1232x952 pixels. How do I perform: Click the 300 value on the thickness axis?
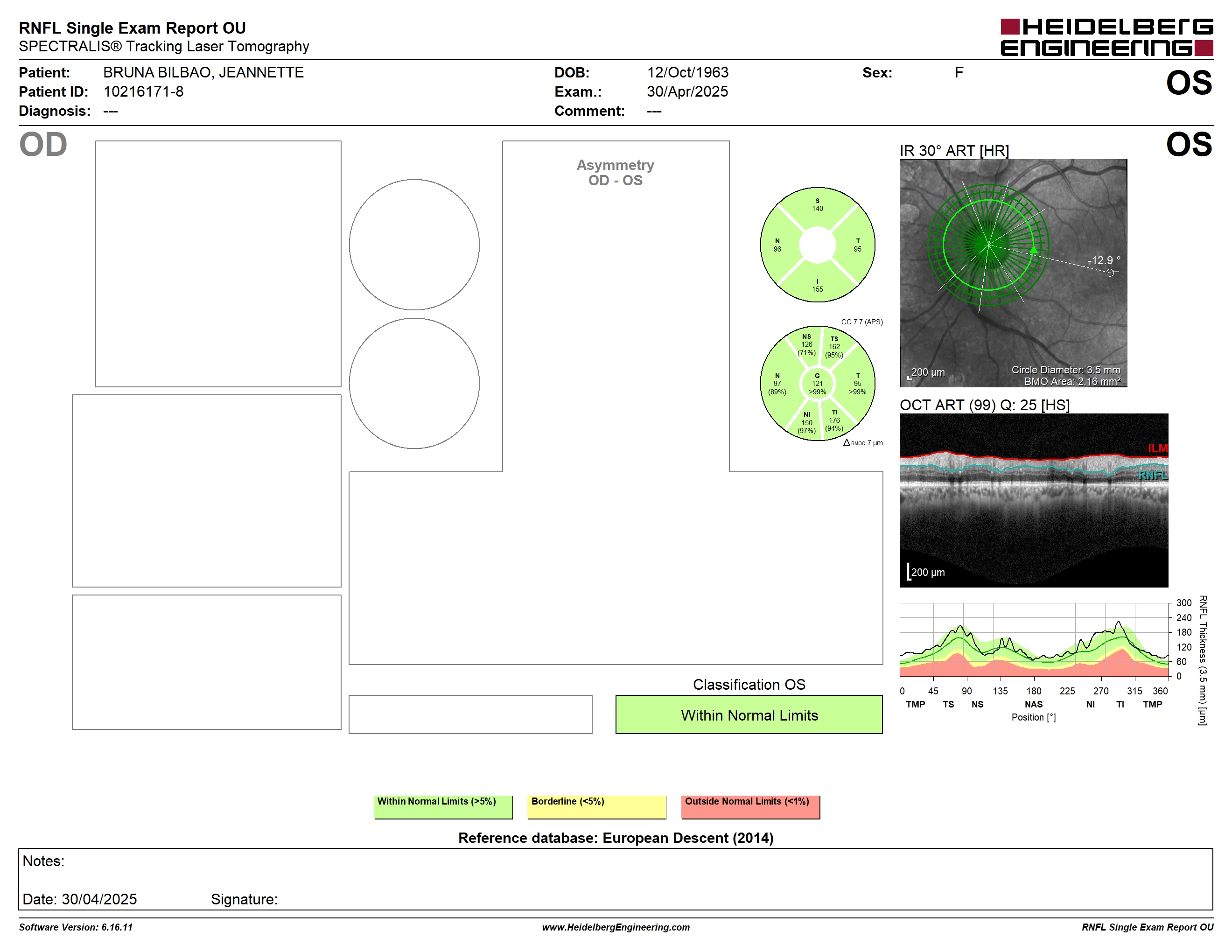[x=1184, y=603]
